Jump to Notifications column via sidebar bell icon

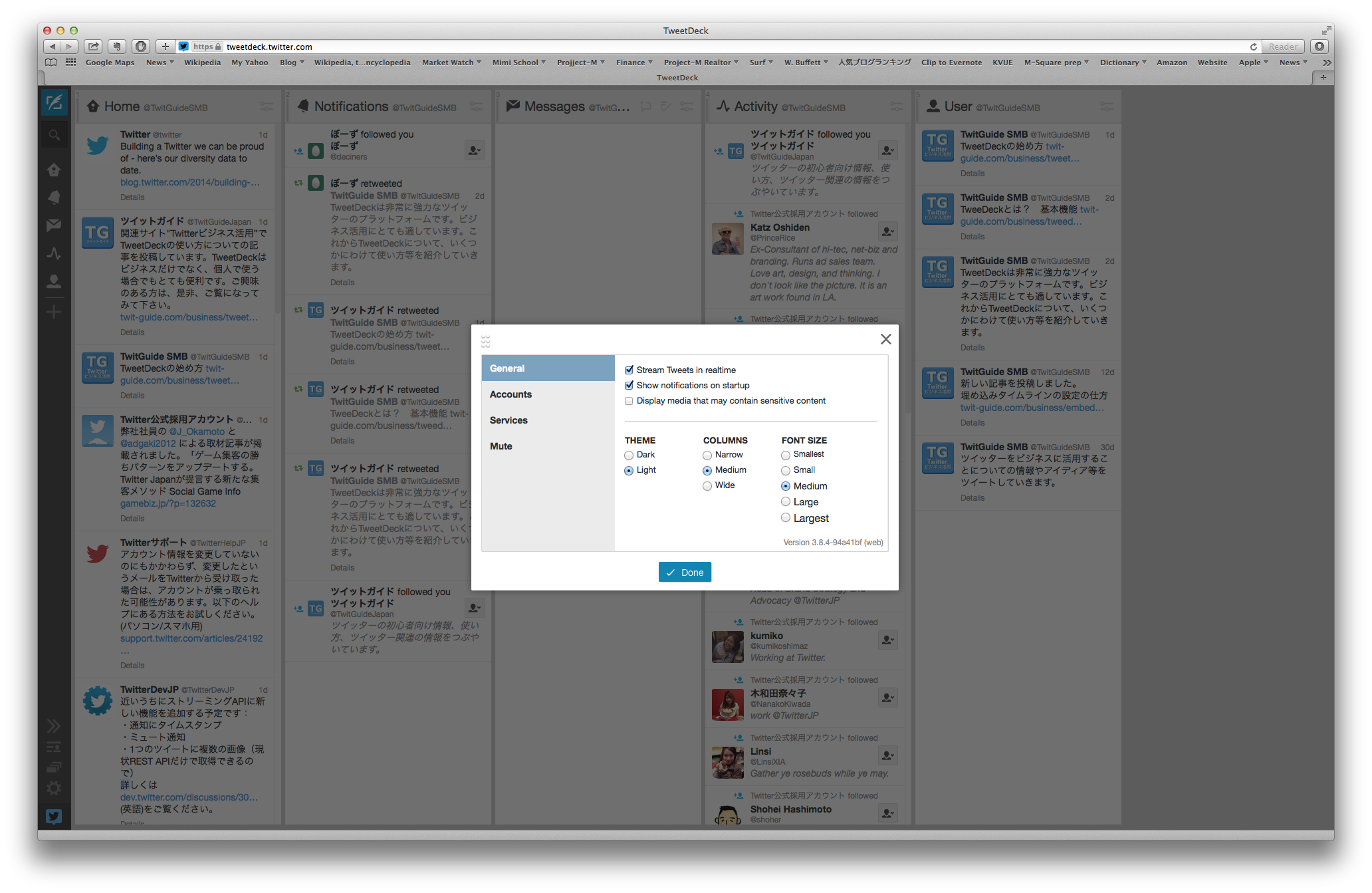54,197
